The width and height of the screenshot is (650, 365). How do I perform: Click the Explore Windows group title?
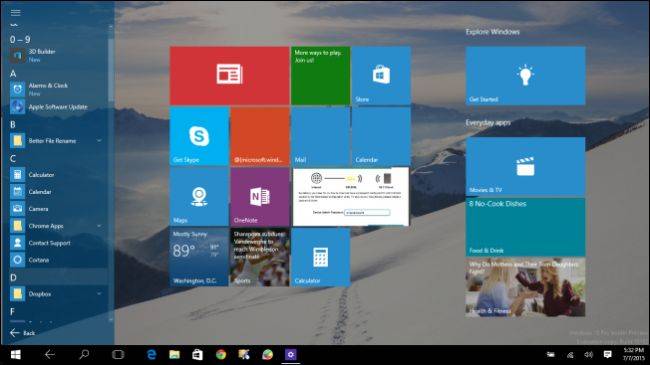[492, 32]
